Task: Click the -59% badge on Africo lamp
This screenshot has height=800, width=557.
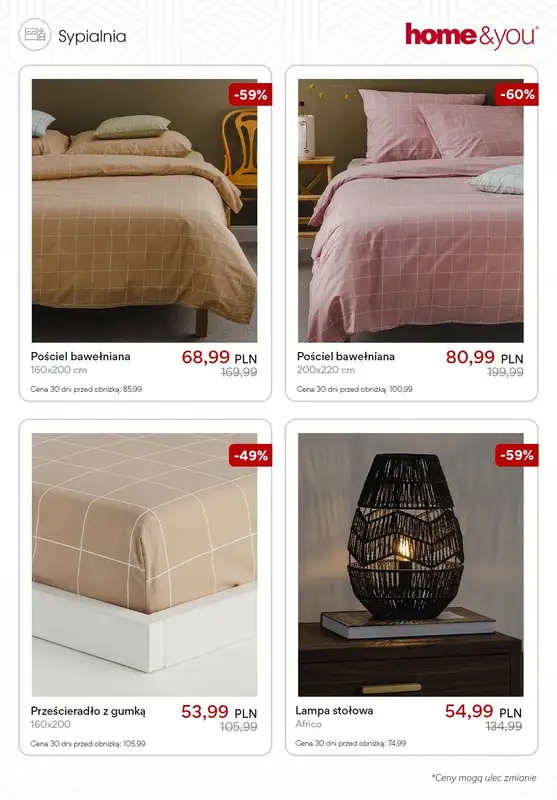Action: coord(517,455)
